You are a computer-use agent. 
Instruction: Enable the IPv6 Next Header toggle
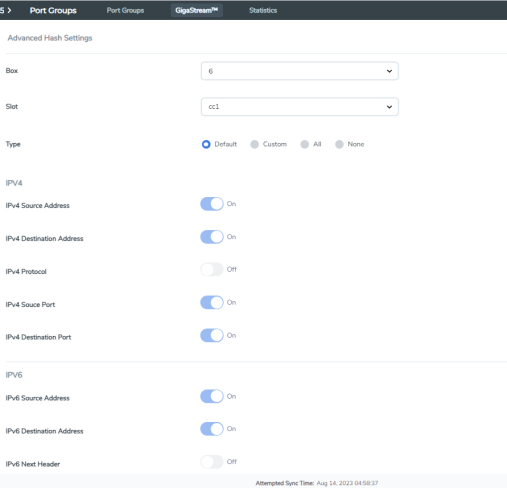[x=212, y=462]
